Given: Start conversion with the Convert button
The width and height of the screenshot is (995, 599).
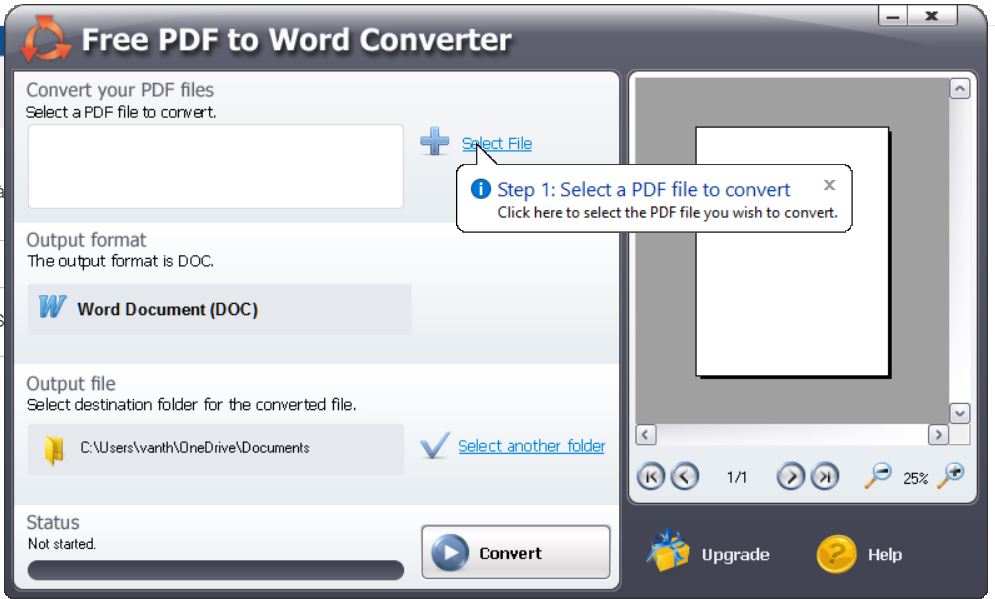Looking at the screenshot, I should 516,552.
